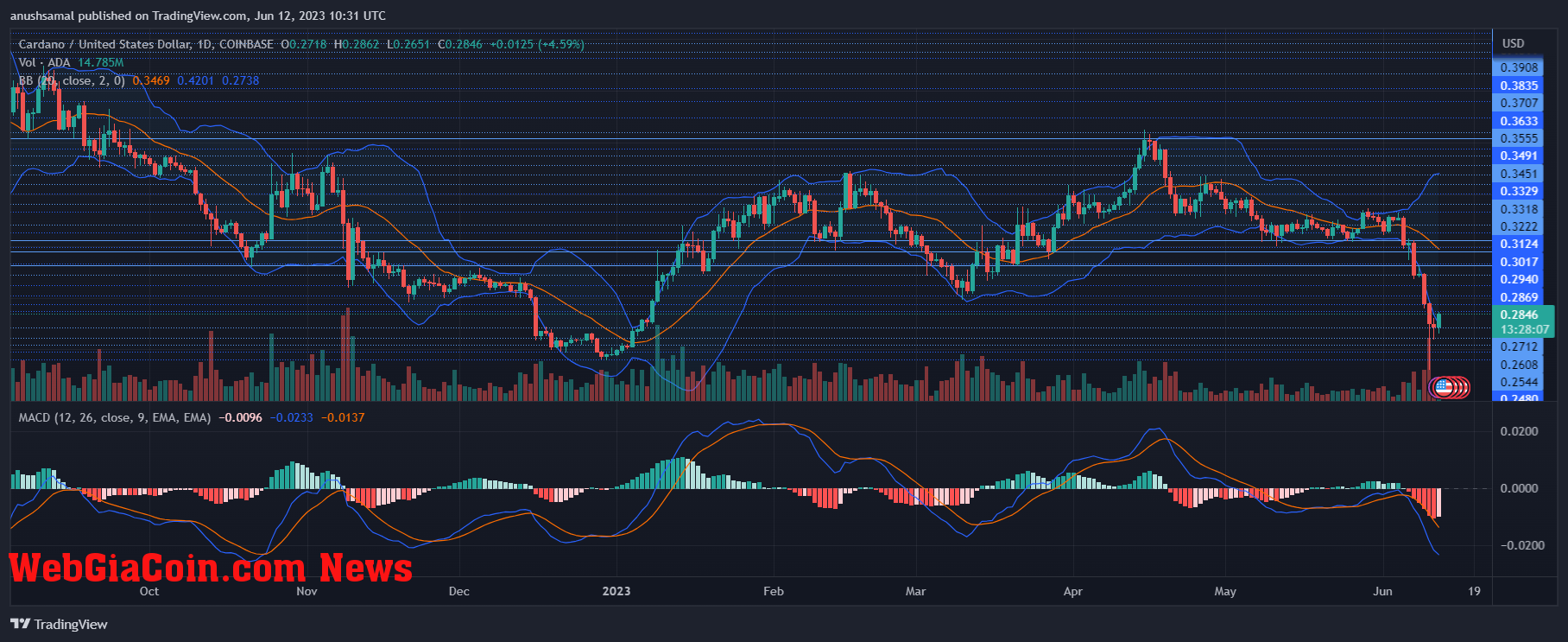
Task: Click the 0.3835 price level label
Action: pos(1519,86)
